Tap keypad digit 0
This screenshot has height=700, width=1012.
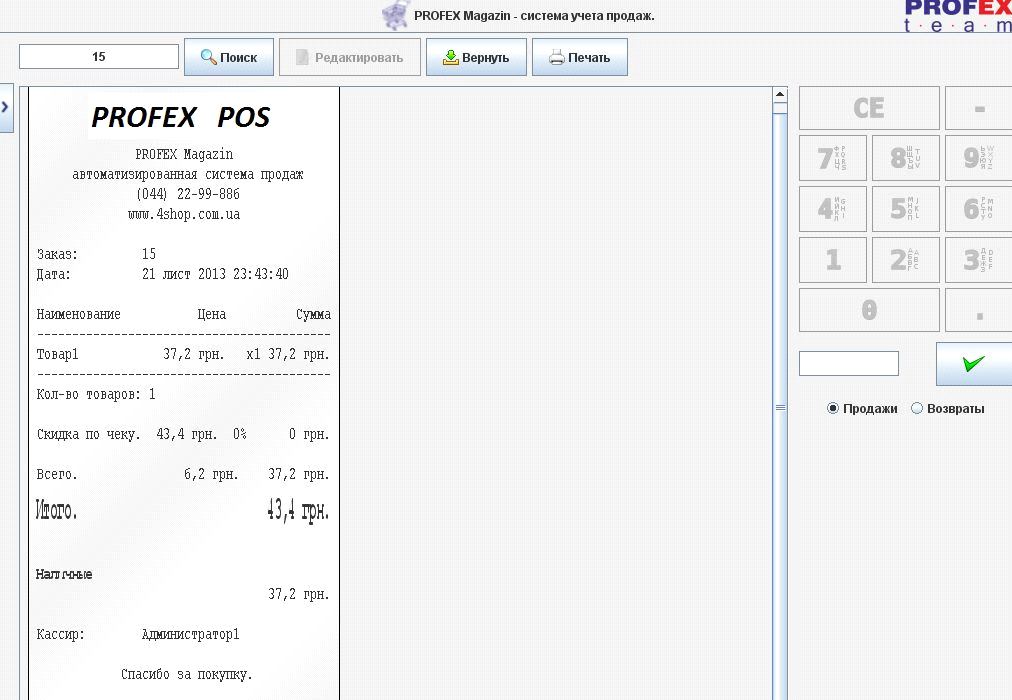pyautogui.click(x=869, y=310)
